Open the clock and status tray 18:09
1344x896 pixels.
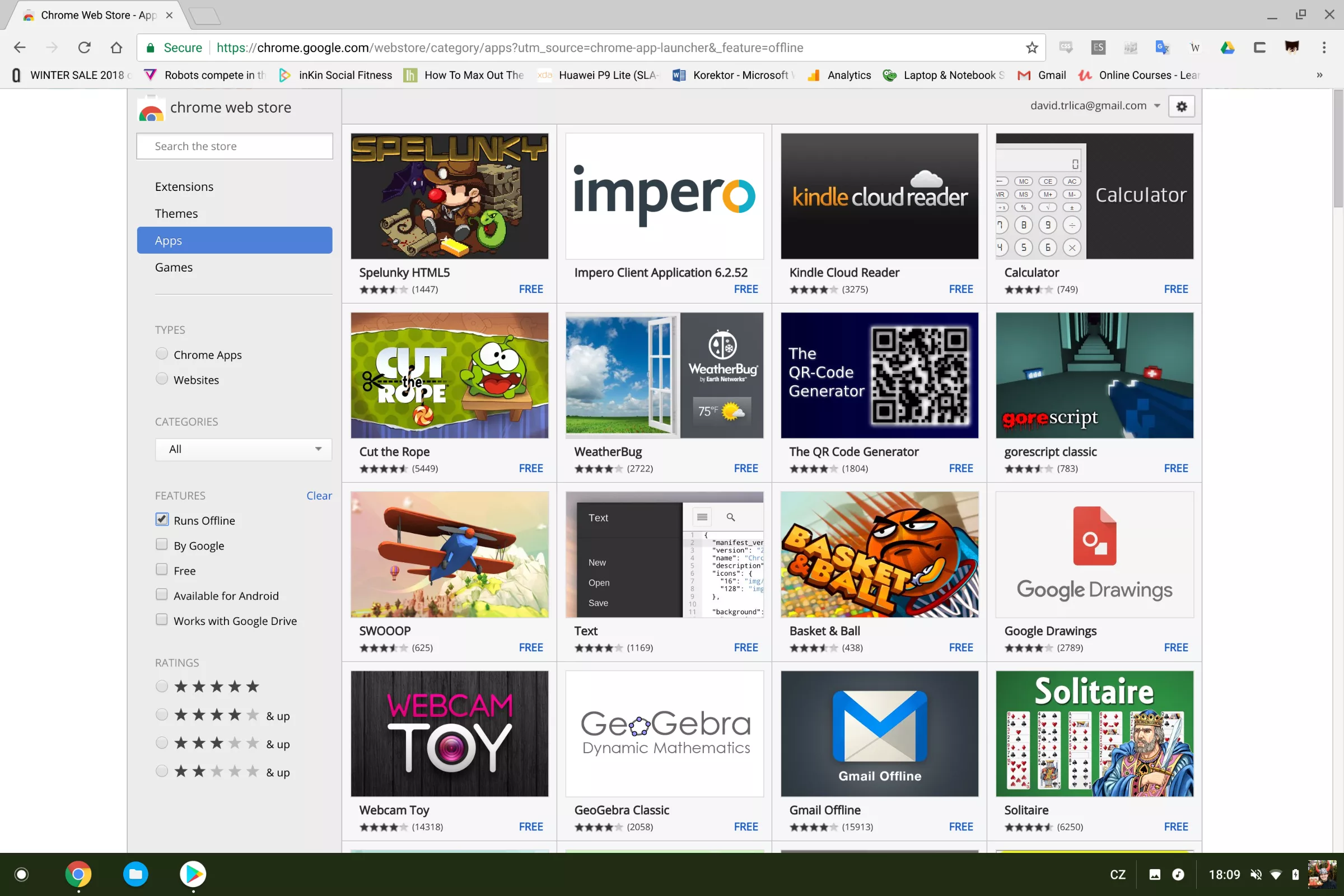click(x=1225, y=874)
